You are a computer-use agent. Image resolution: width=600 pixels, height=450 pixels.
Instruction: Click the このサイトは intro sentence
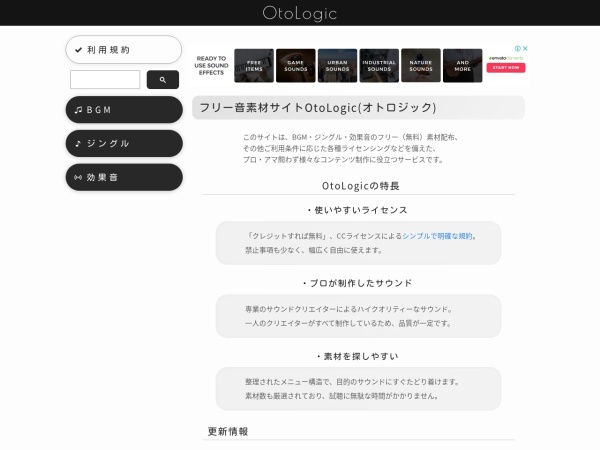coord(351,137)
